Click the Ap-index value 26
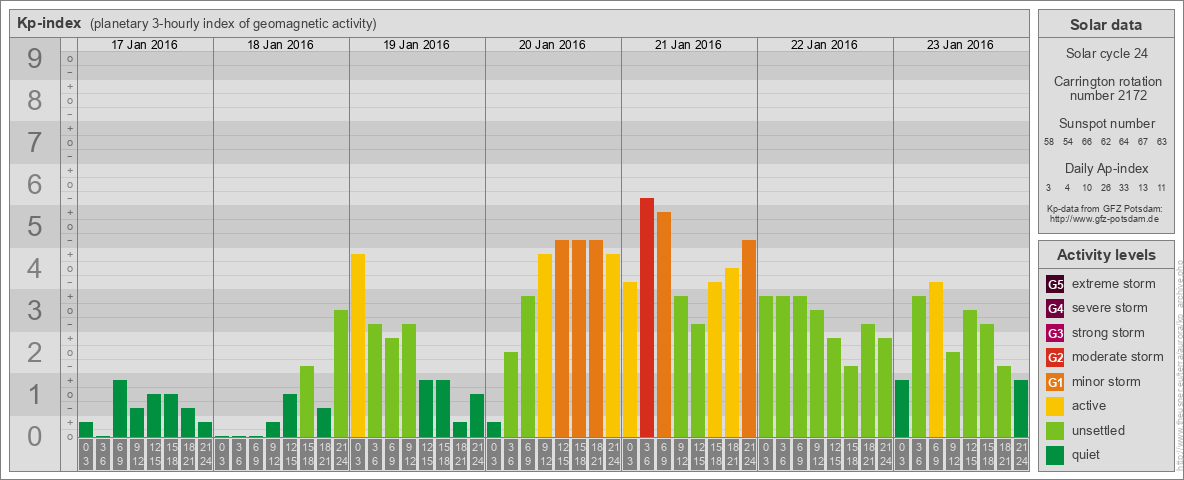 tap(1105, 187)
